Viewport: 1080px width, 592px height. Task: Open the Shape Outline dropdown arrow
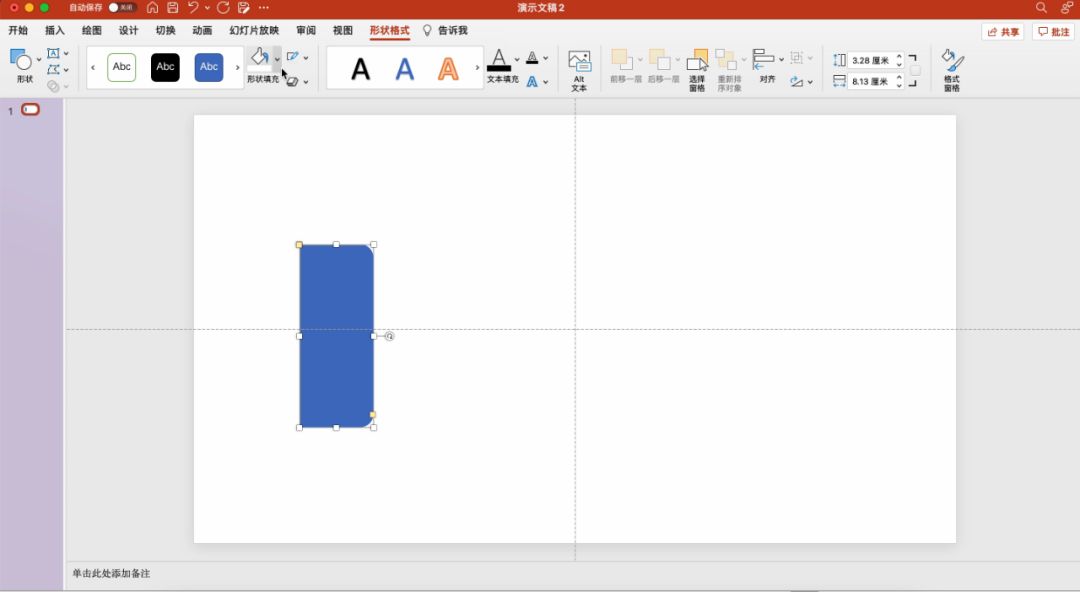tap(306, 57)
